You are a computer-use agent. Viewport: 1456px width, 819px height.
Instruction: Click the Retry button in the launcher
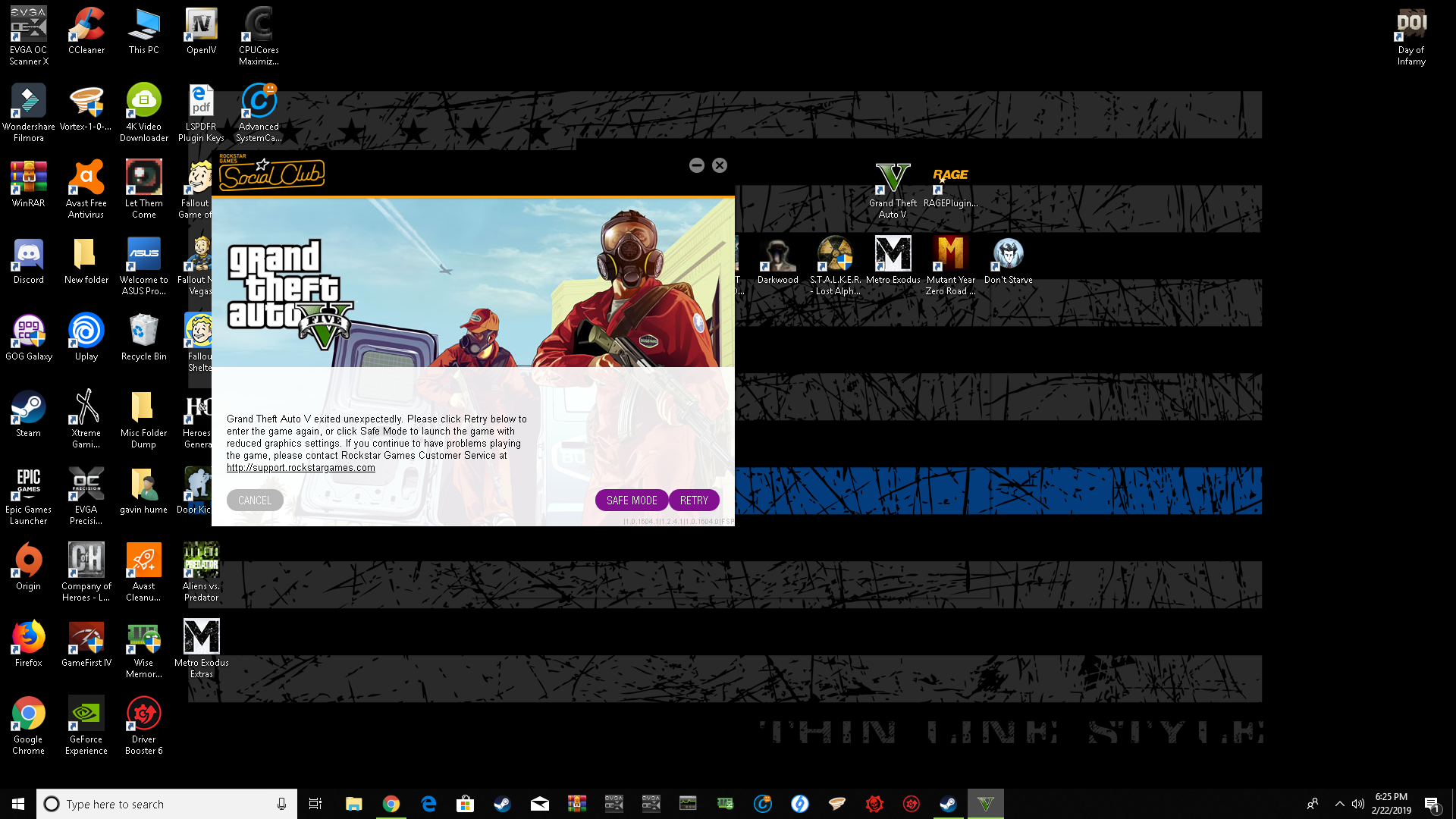[x=693, y=500]
